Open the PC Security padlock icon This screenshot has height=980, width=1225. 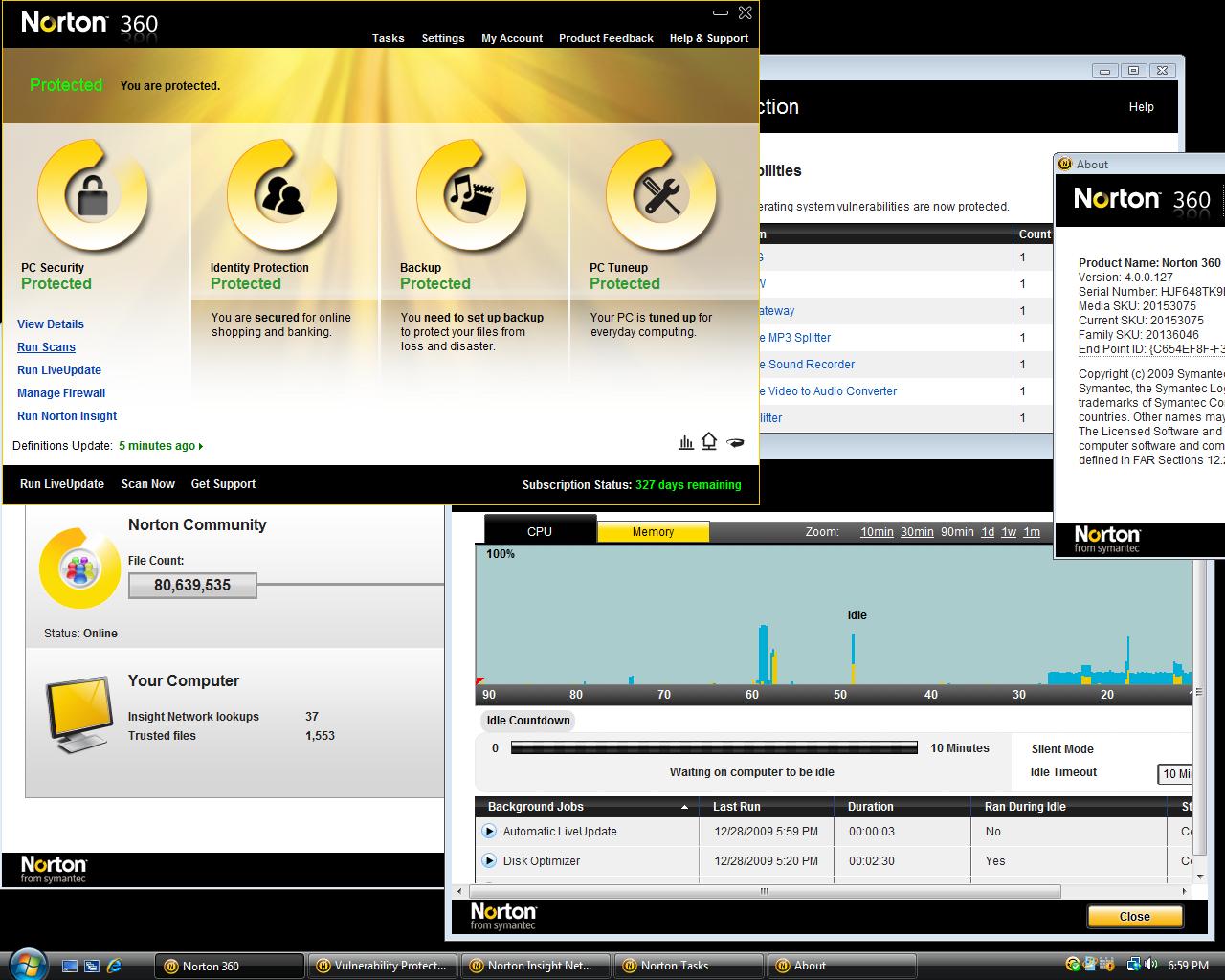pyautogui.click(x=92, y=195)
